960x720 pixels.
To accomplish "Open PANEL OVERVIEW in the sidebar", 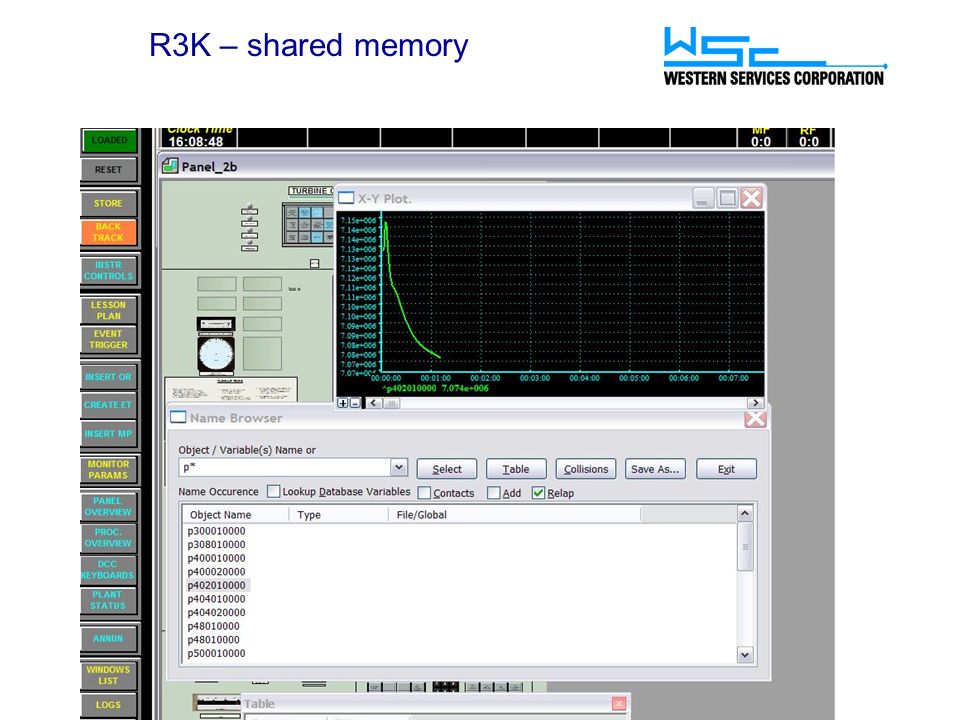I will point(108,506).
